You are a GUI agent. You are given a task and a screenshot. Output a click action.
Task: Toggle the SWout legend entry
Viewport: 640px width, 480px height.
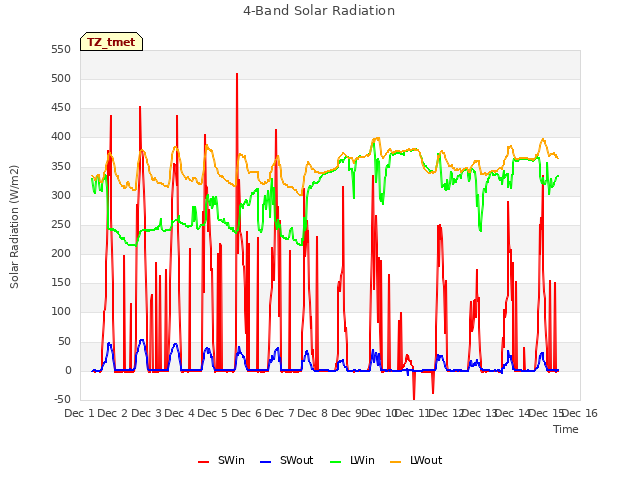click(287, 460)
